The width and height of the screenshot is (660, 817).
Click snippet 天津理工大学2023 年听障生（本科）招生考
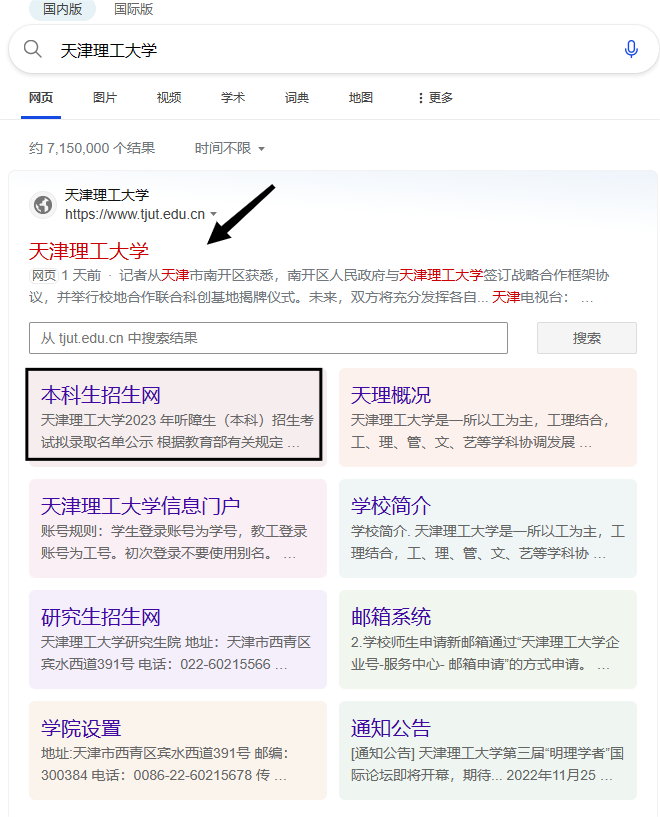pos(178,420)
